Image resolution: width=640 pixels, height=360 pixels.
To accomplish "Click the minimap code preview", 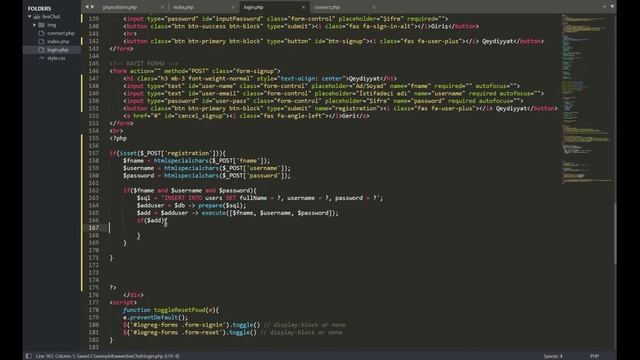I will [586, 98].
